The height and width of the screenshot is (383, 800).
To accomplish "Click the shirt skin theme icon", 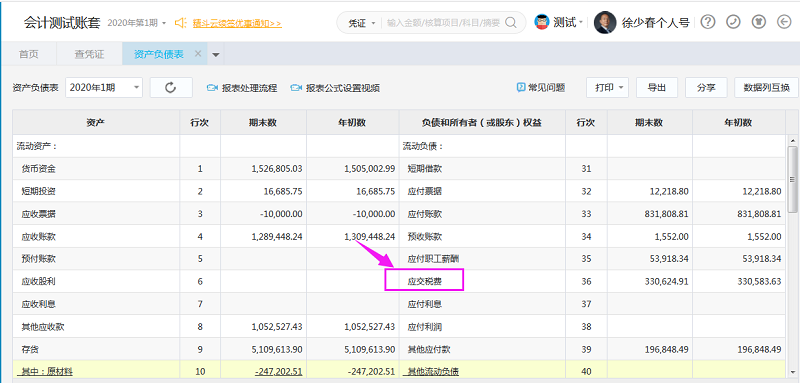I will [759, 22].
